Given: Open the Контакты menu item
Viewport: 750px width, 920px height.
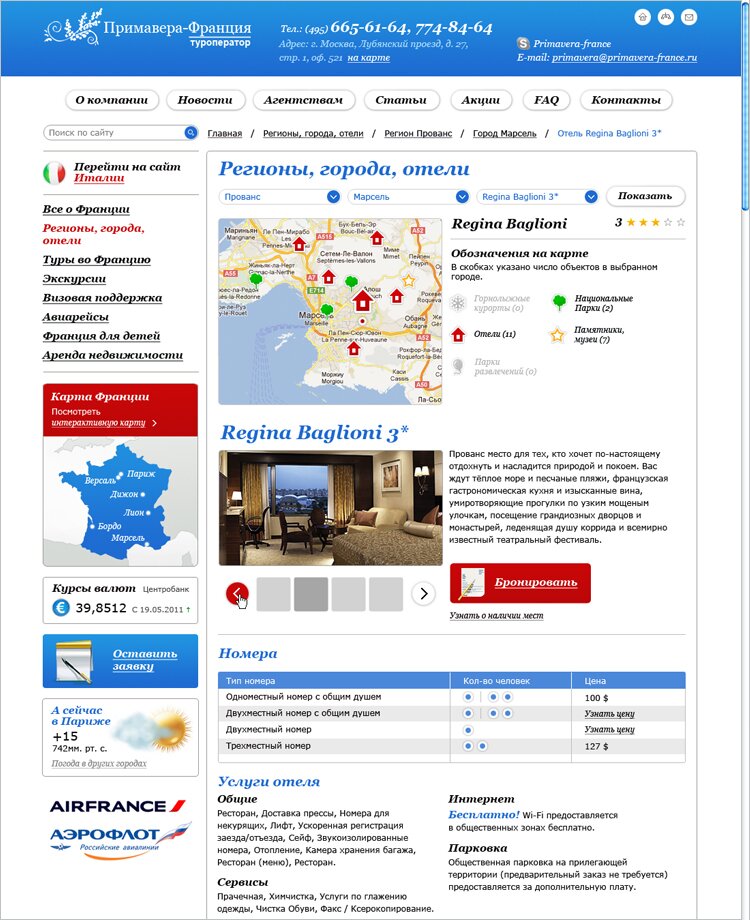Looking at the screenshot, I should [x=626, y=100].
